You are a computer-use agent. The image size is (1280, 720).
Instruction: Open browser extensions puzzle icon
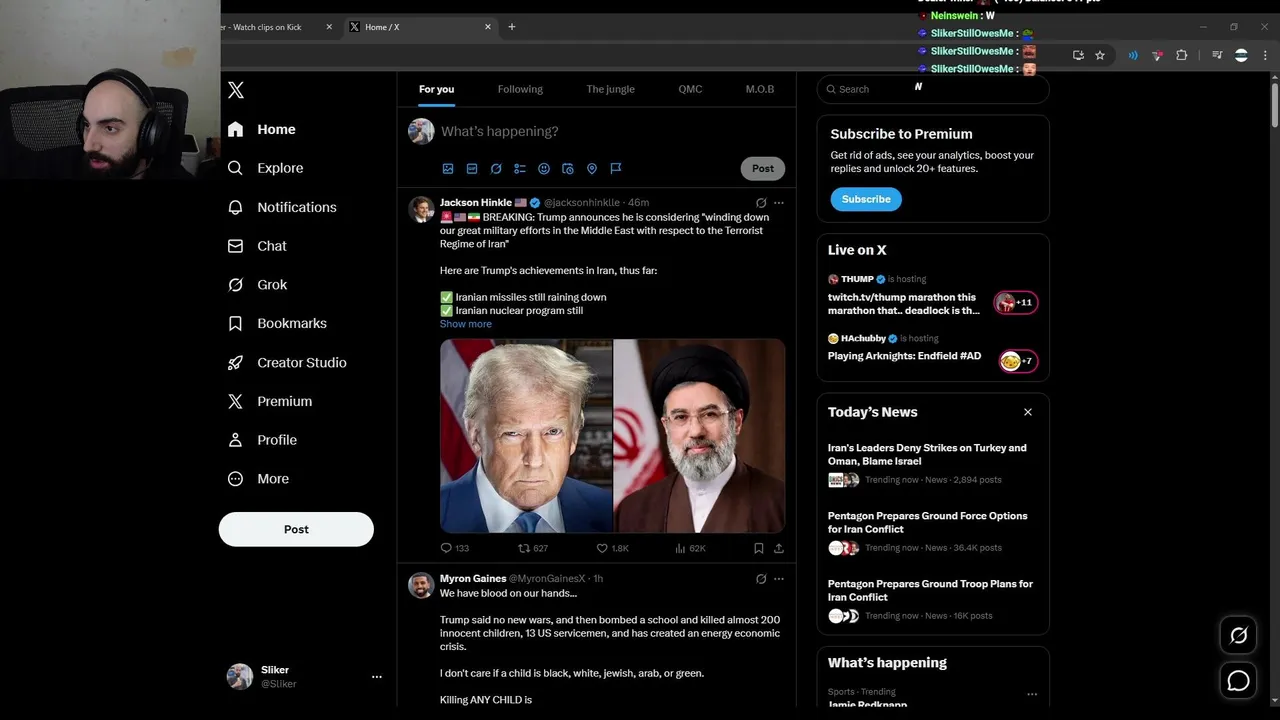[1182, 56]
